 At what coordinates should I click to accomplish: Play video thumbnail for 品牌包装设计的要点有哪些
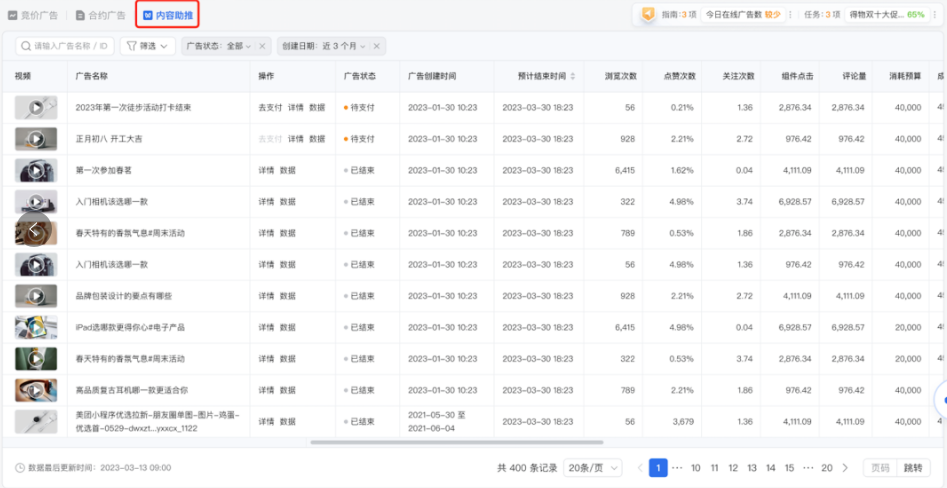pos(36,296)
